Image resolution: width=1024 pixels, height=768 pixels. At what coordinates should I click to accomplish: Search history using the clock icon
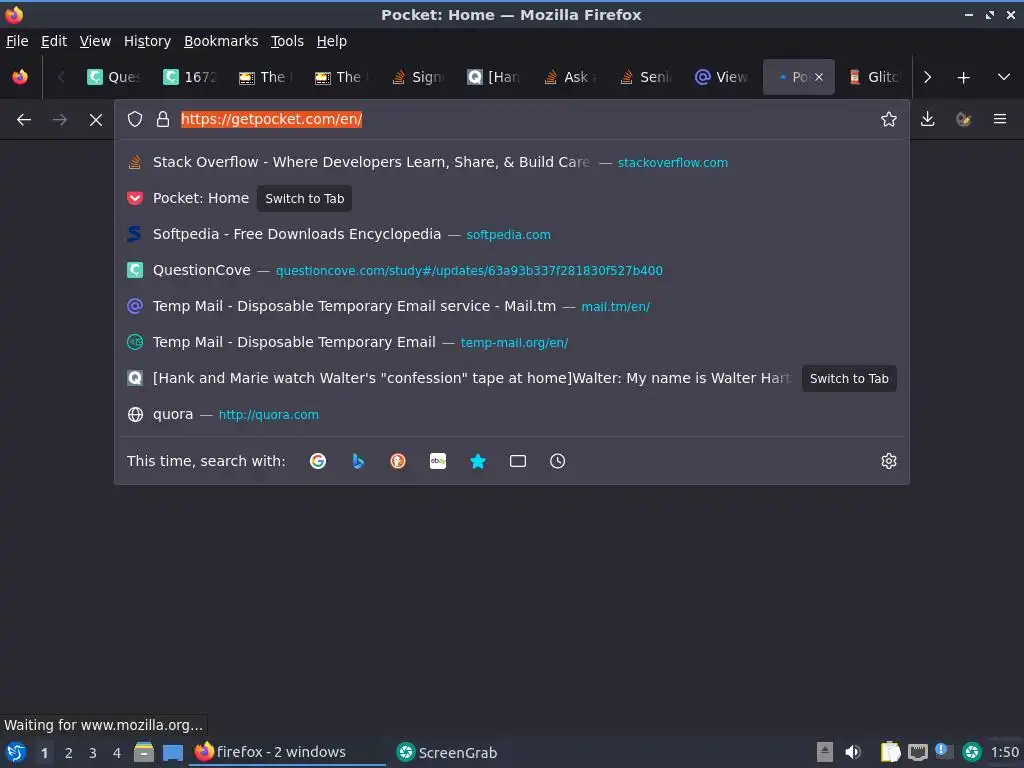[558, 461]
